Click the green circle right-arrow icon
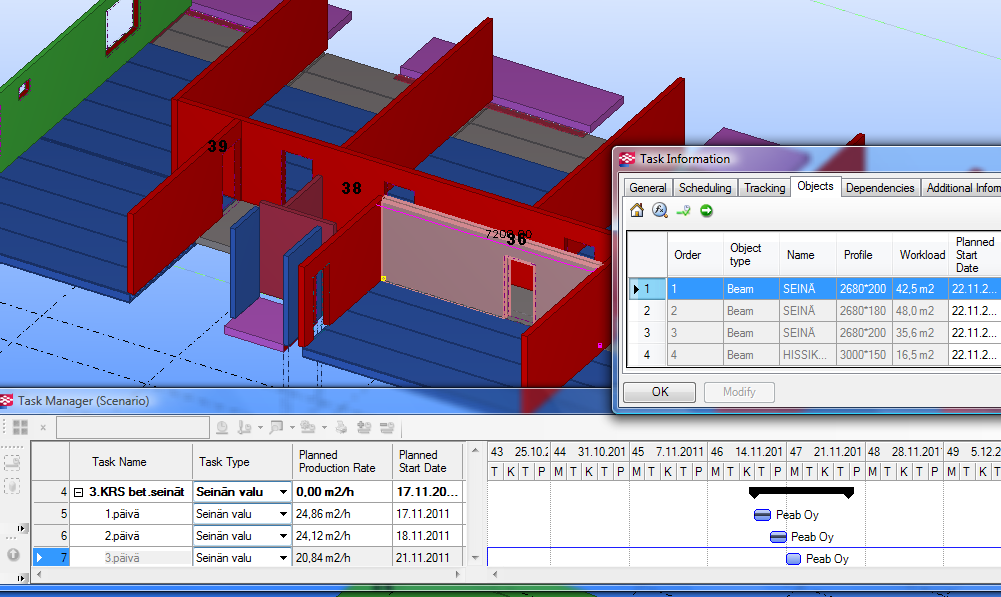Image resolution: width=1001 pixels, height=597 pixels. [x=706, y=211]
